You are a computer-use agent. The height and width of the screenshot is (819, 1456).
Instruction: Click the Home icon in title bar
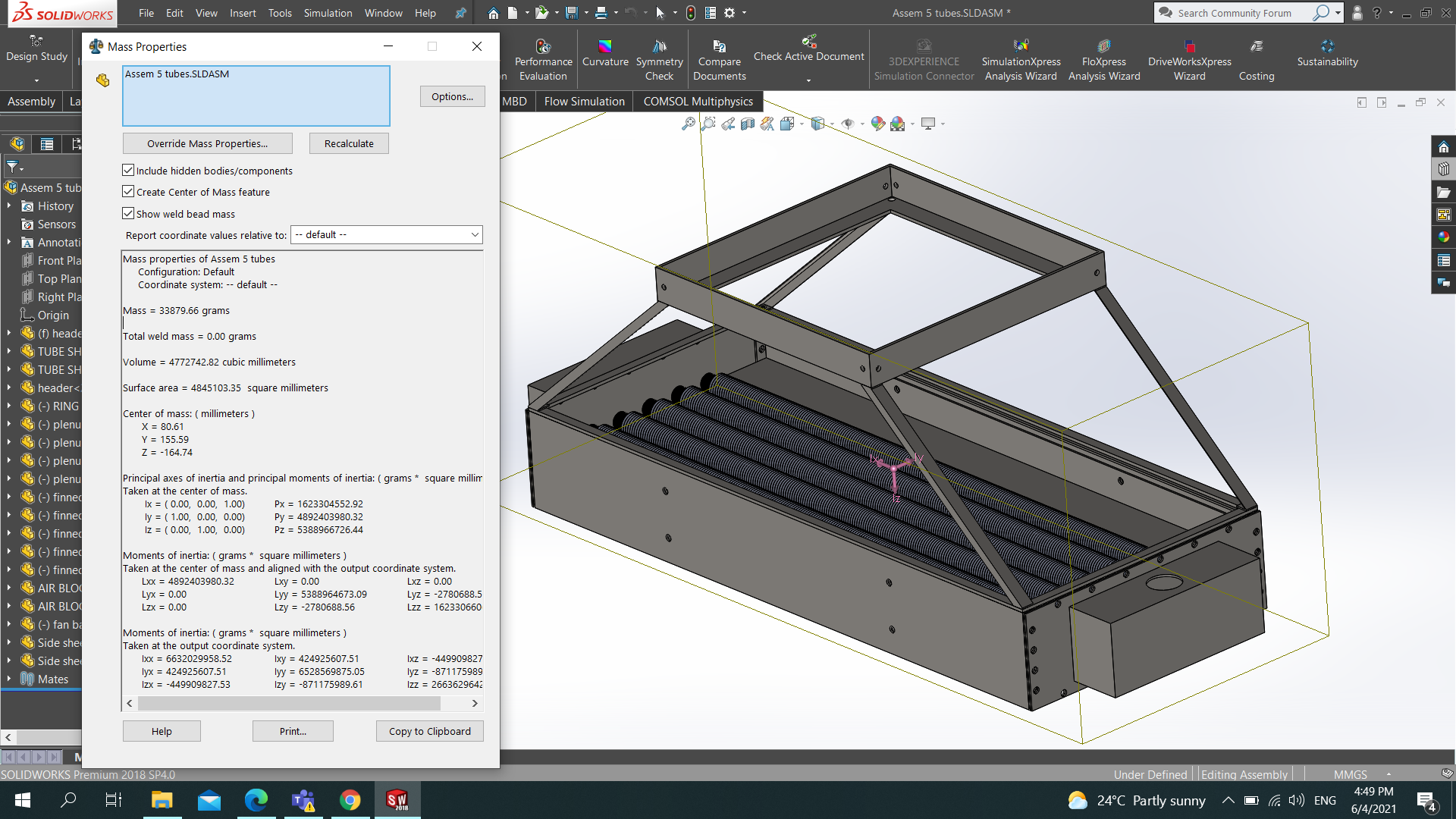(493, 13)
